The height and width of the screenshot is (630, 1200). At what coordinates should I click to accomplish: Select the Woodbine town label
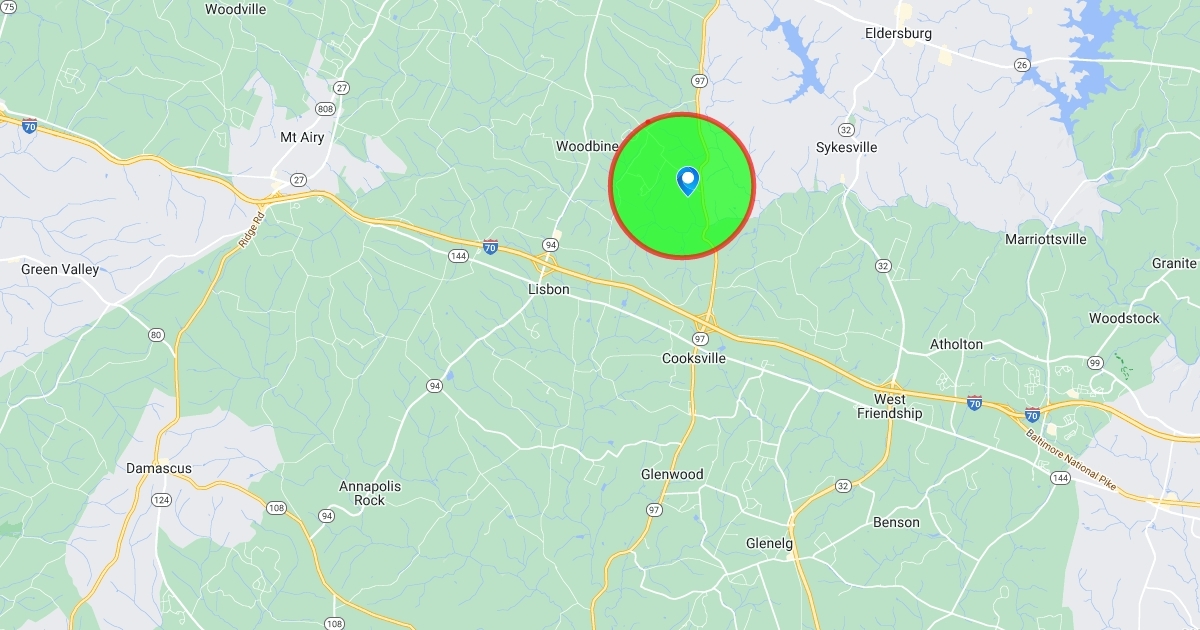[588, 146]
